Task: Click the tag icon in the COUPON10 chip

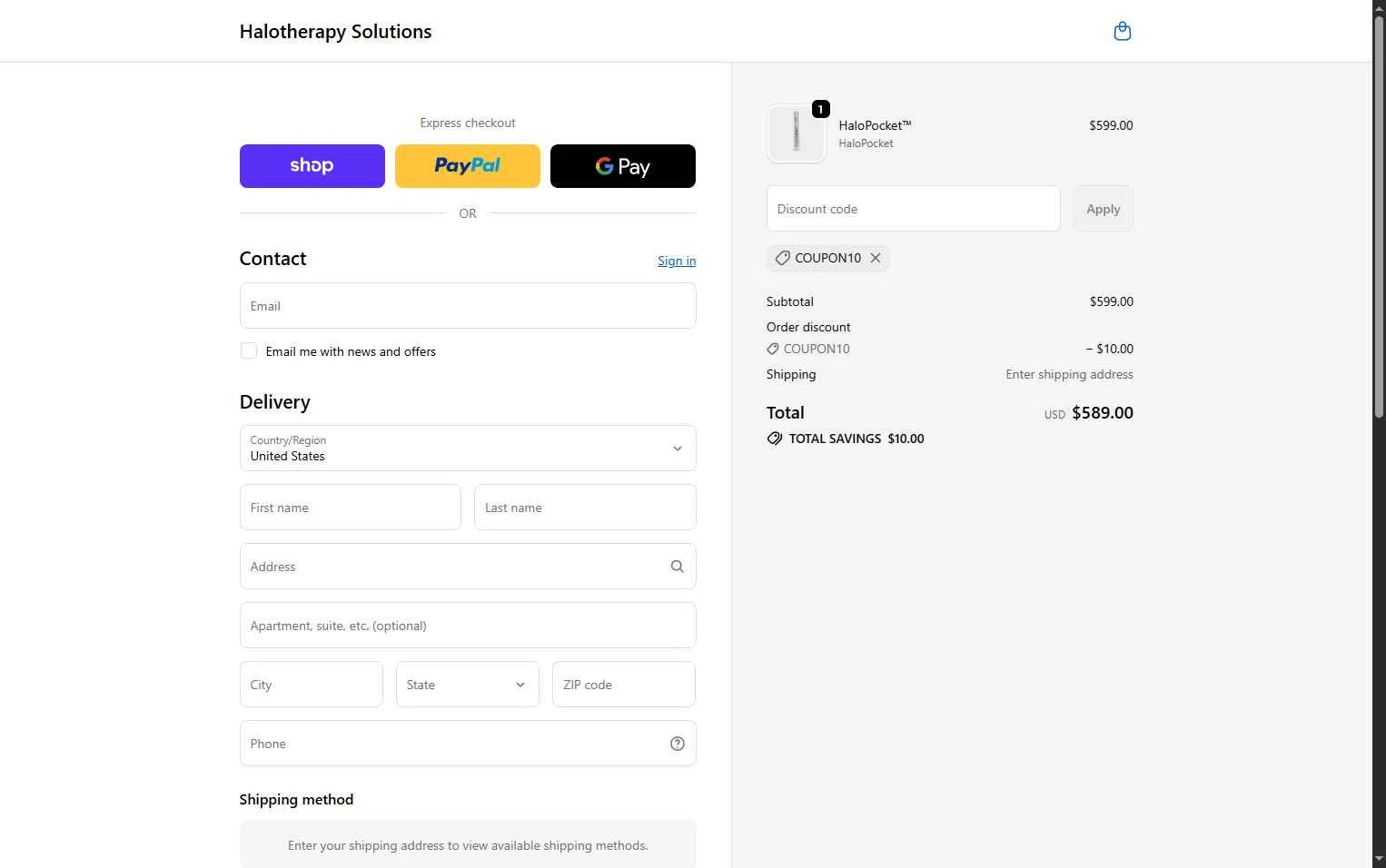Action: tap(782, 258)
